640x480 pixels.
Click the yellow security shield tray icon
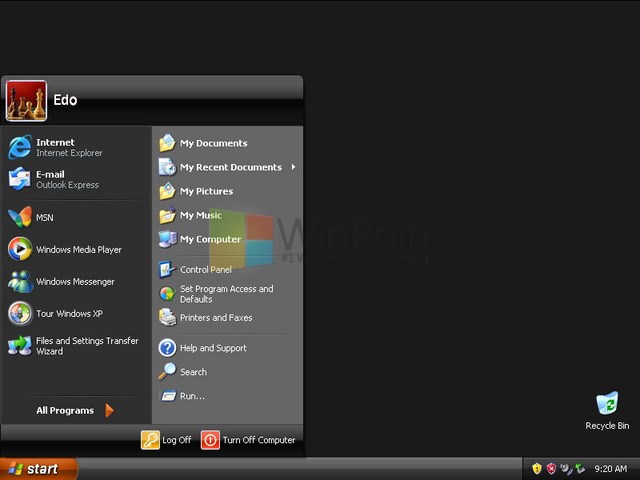537,469
